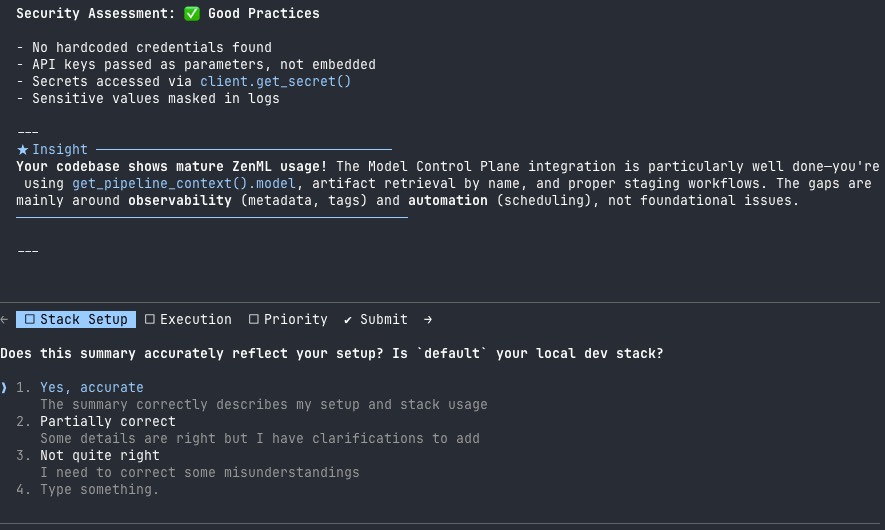The width and height of the screenshot is (885, 530).
Task: Toggle the checkbox in the Stack Setup tab
Action: point(30,319)
